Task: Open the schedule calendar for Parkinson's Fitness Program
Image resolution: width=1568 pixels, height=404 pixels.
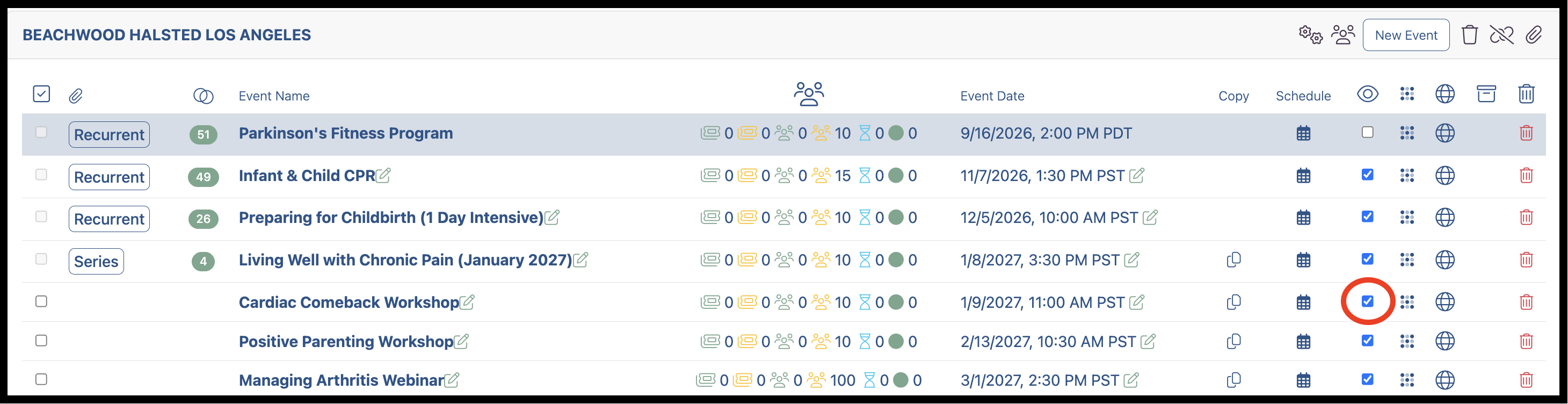Action: 1303,133
